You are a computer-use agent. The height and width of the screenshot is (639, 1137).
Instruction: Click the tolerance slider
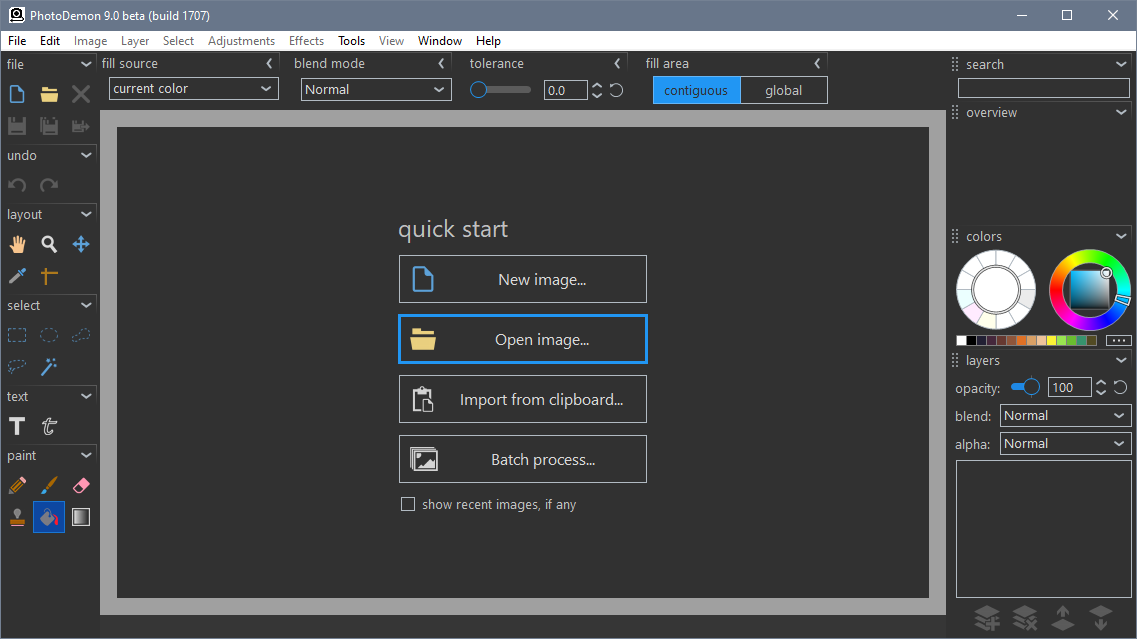point(501,90)
